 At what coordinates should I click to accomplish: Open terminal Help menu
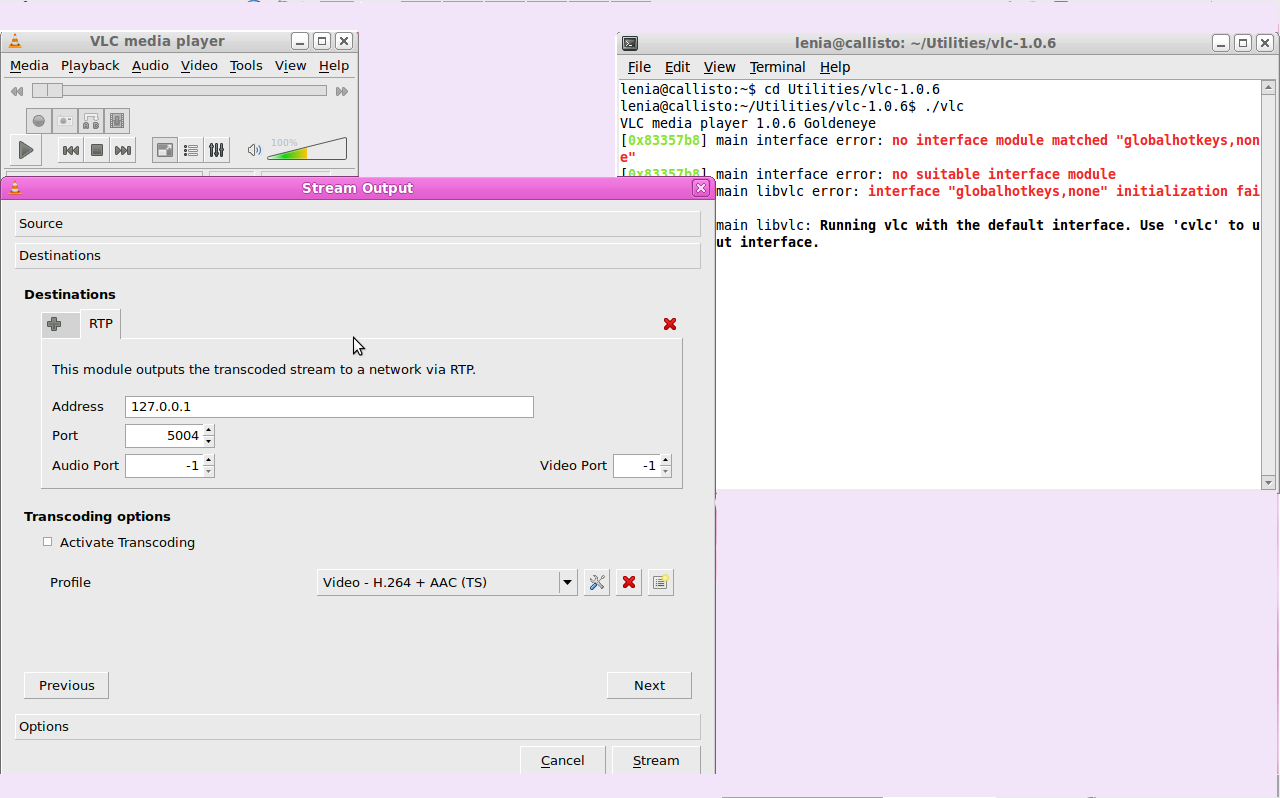[x=835, y=67]
